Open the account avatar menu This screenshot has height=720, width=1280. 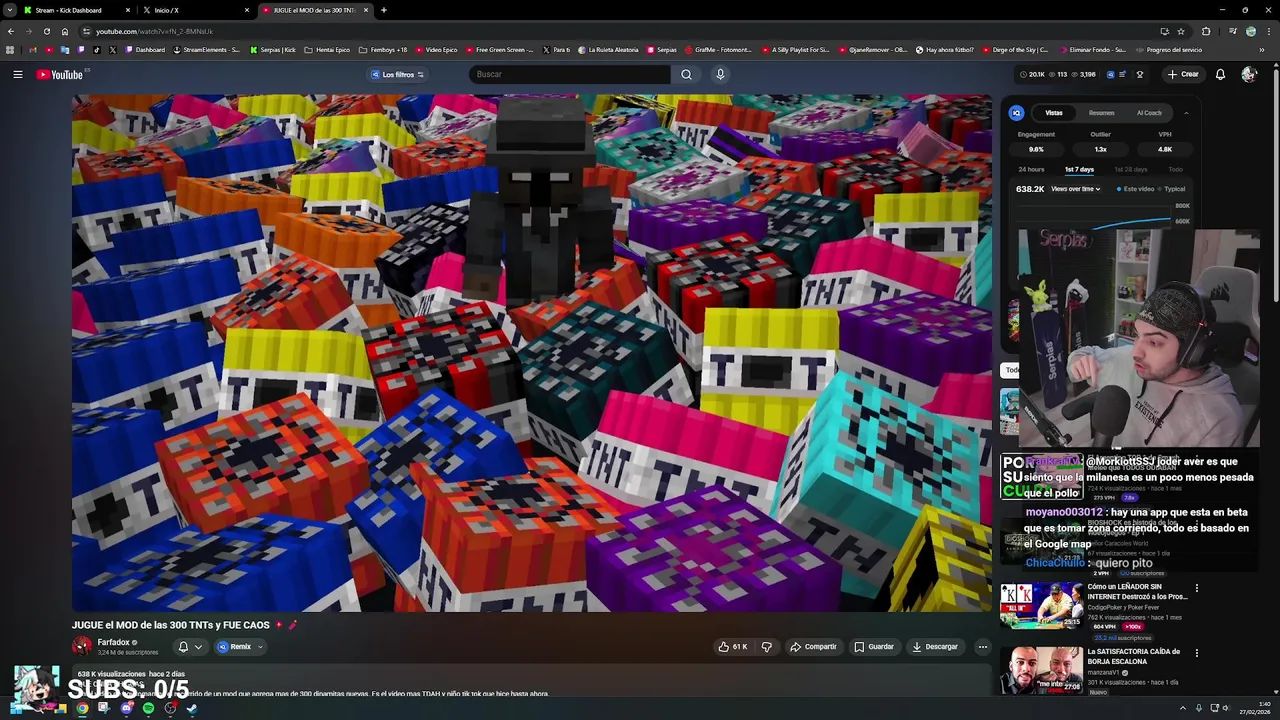(x=1249, y=74)
